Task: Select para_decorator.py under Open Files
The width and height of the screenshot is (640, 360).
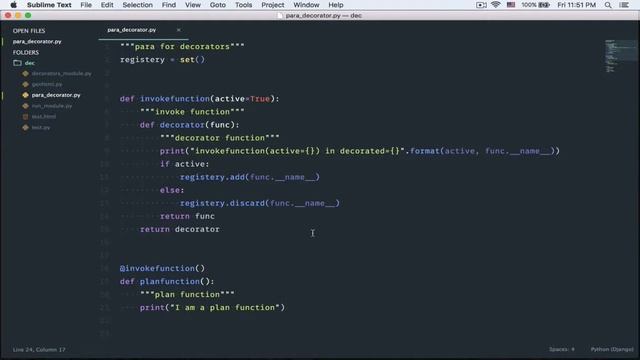Action: click(37, 42)
